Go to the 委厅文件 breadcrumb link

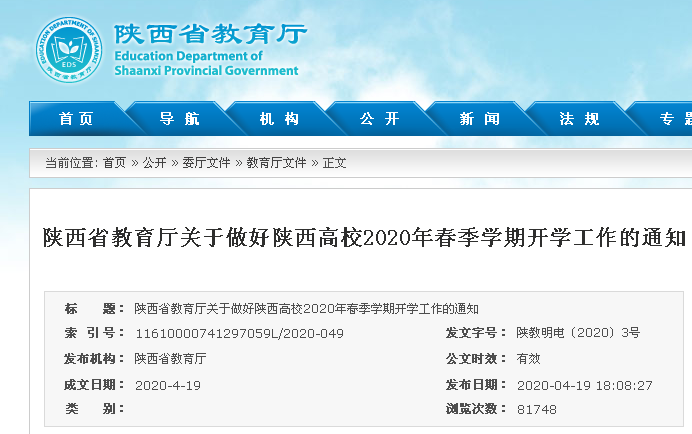click(206, 163)
